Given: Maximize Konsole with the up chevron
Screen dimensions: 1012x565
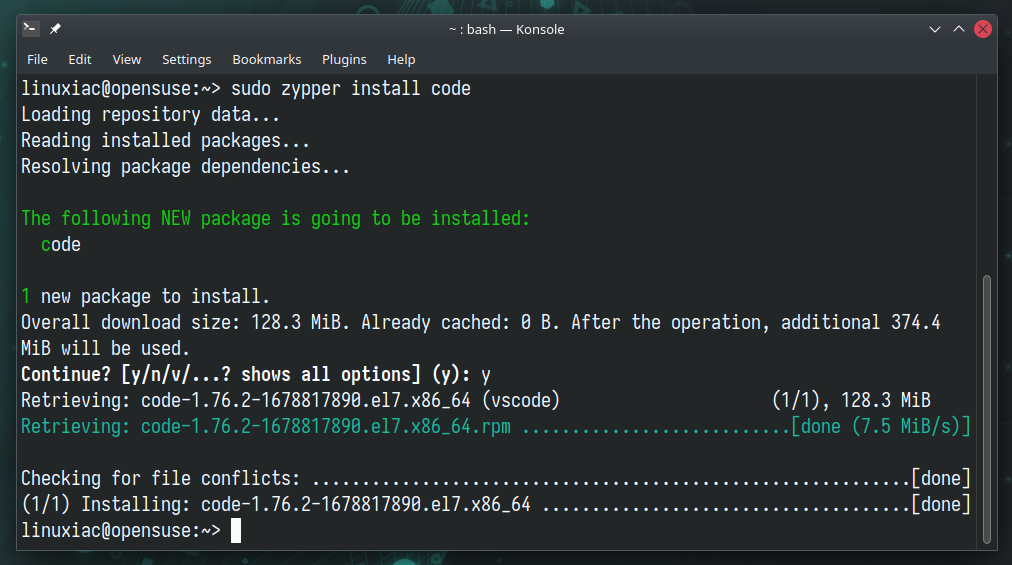Looking at the screenshot, I should coord(959,29).
